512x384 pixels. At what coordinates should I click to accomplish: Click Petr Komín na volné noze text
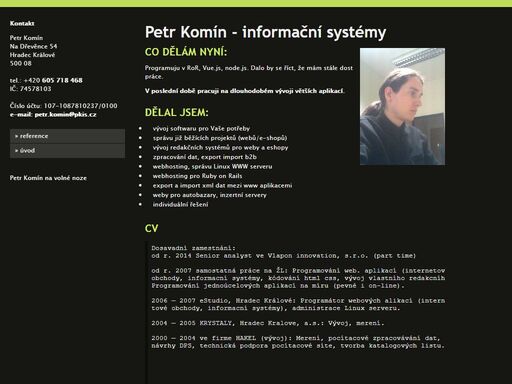pyautogui.click(x=48, y=178)
